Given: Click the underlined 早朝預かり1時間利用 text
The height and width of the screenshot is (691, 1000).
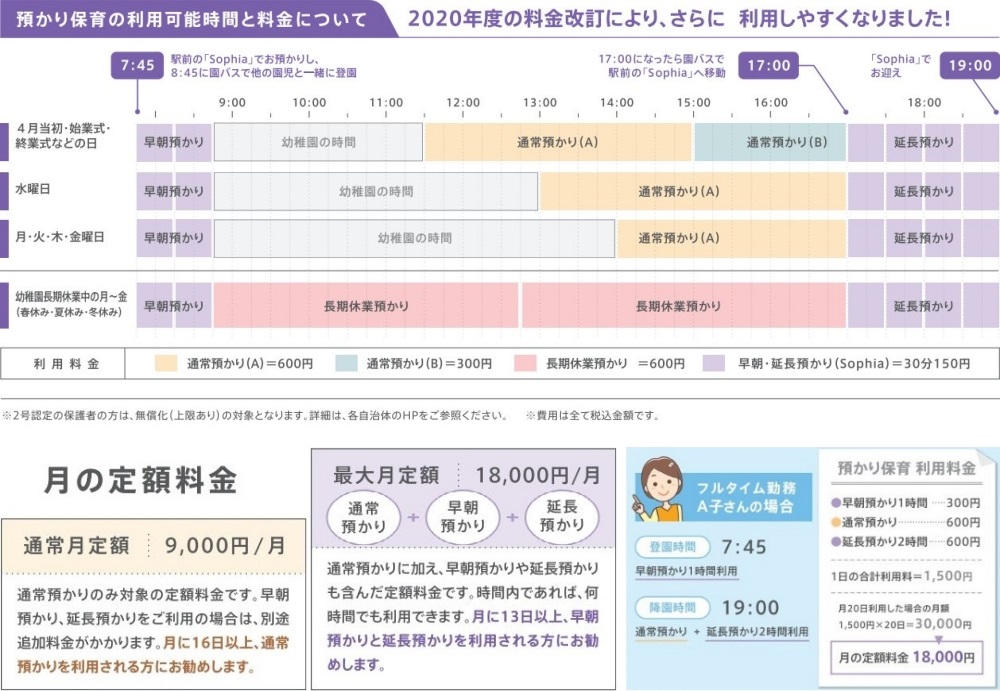Looking at the screenshot, I should coord(686,571).
